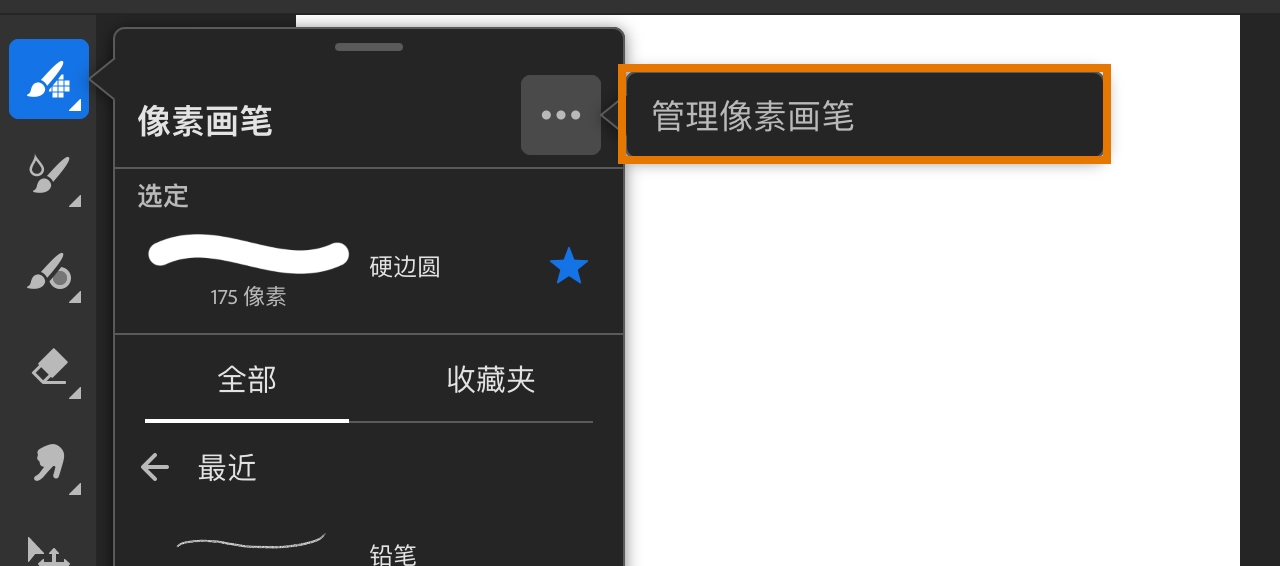Viewport: 1280px width, 566px height.
Task: Switch to the 全部 tab
Action: [x=247, y=380]
